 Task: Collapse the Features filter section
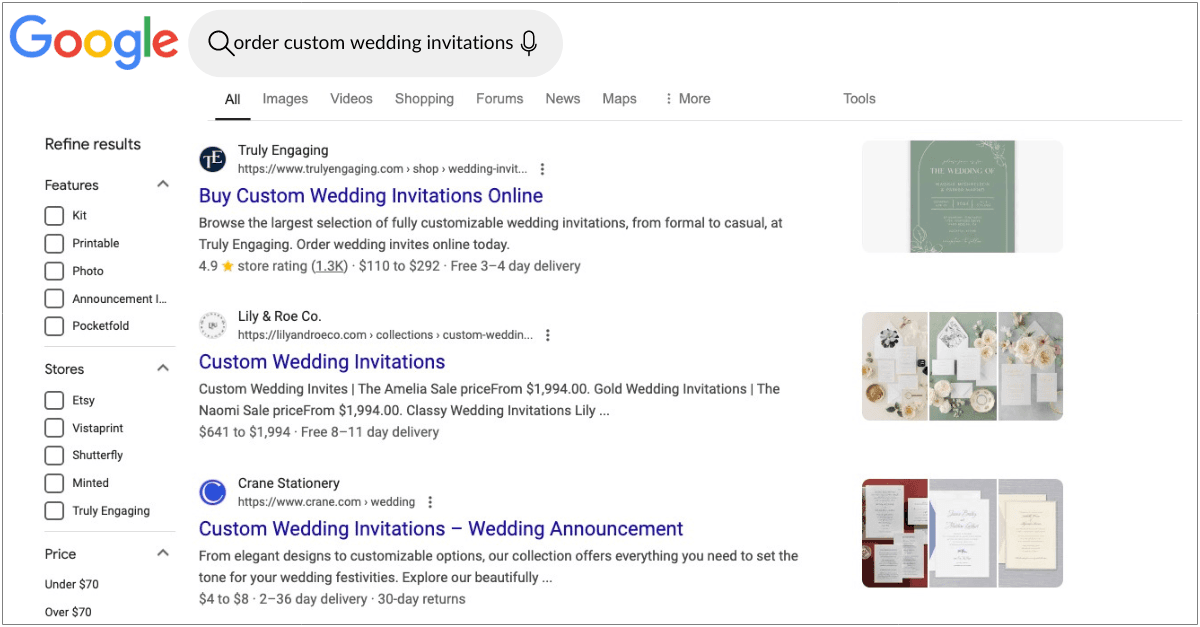[163, 185]
